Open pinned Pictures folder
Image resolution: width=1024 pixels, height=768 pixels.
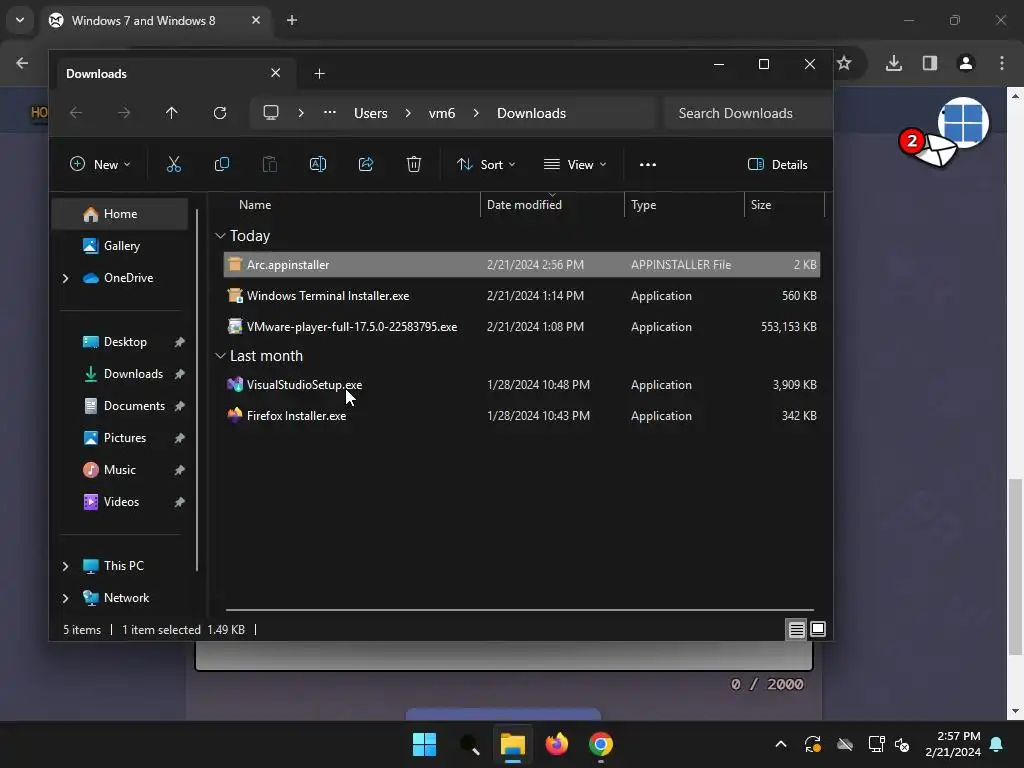click(x=120, y=438)
